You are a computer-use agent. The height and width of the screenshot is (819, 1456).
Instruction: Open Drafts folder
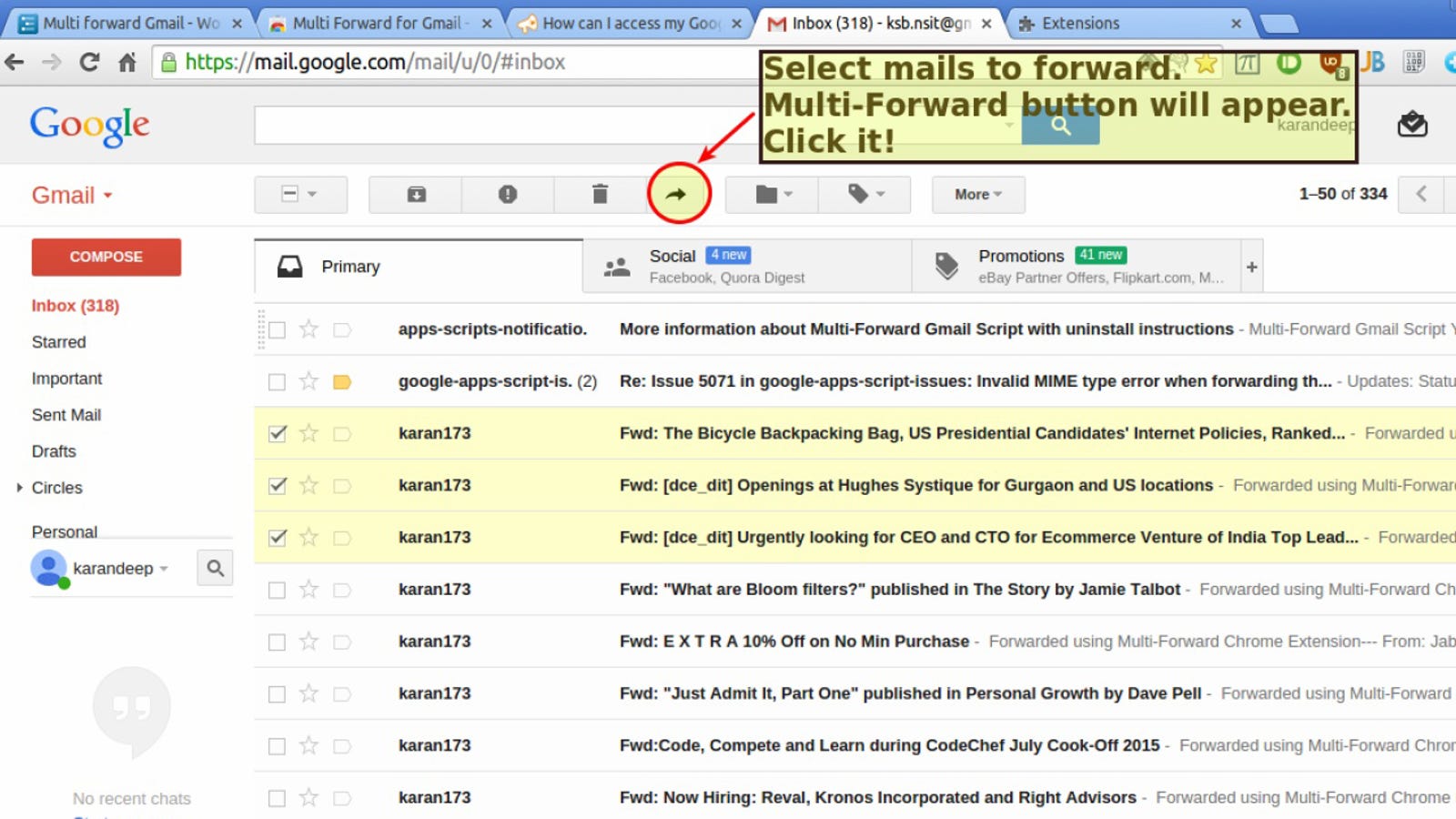click(54, 451)
